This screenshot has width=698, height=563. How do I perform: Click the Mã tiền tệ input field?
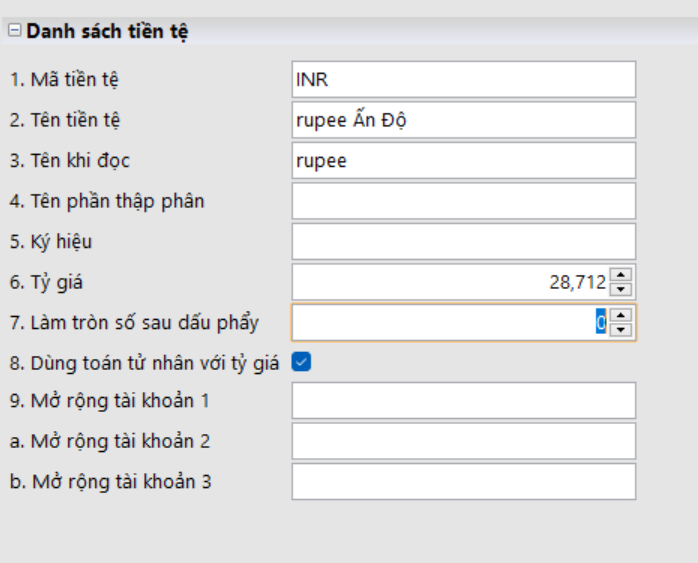[x=463, y=80]
